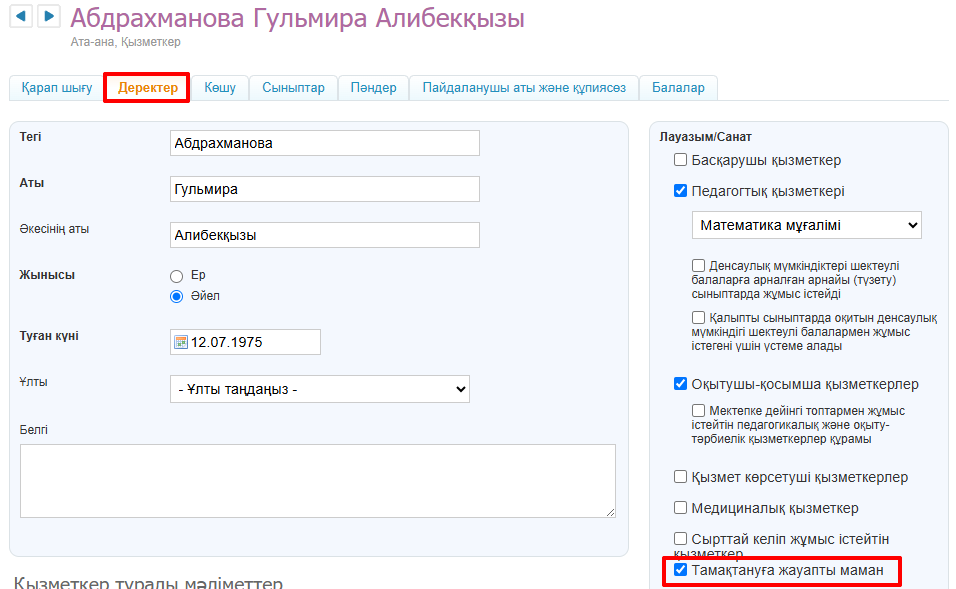The image size is (956, 589).
Task: Click the Тегі surname input field
Action: [x=324, y=143]
